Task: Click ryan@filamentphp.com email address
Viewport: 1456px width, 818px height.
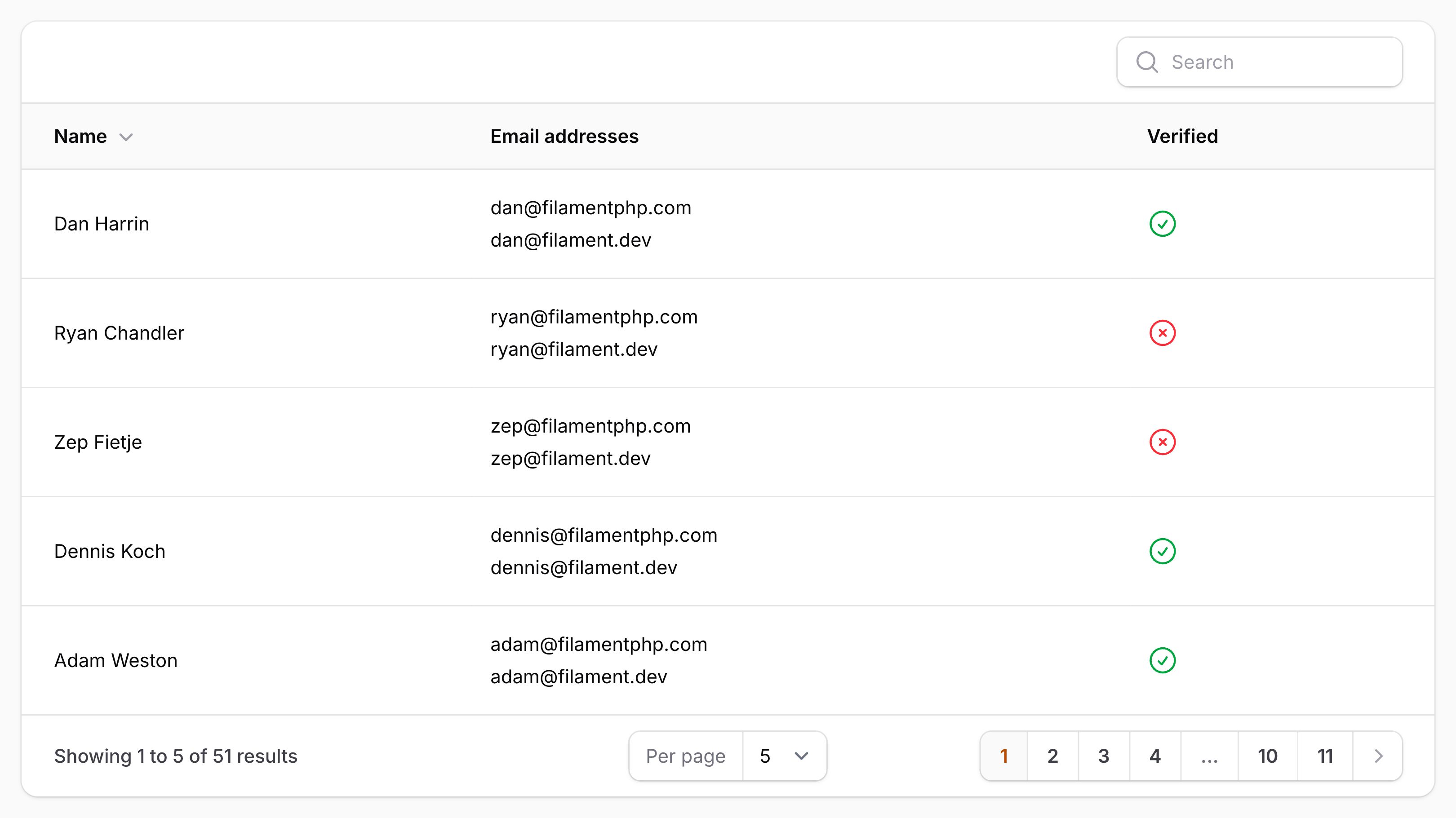Action: tap(594, 317)
